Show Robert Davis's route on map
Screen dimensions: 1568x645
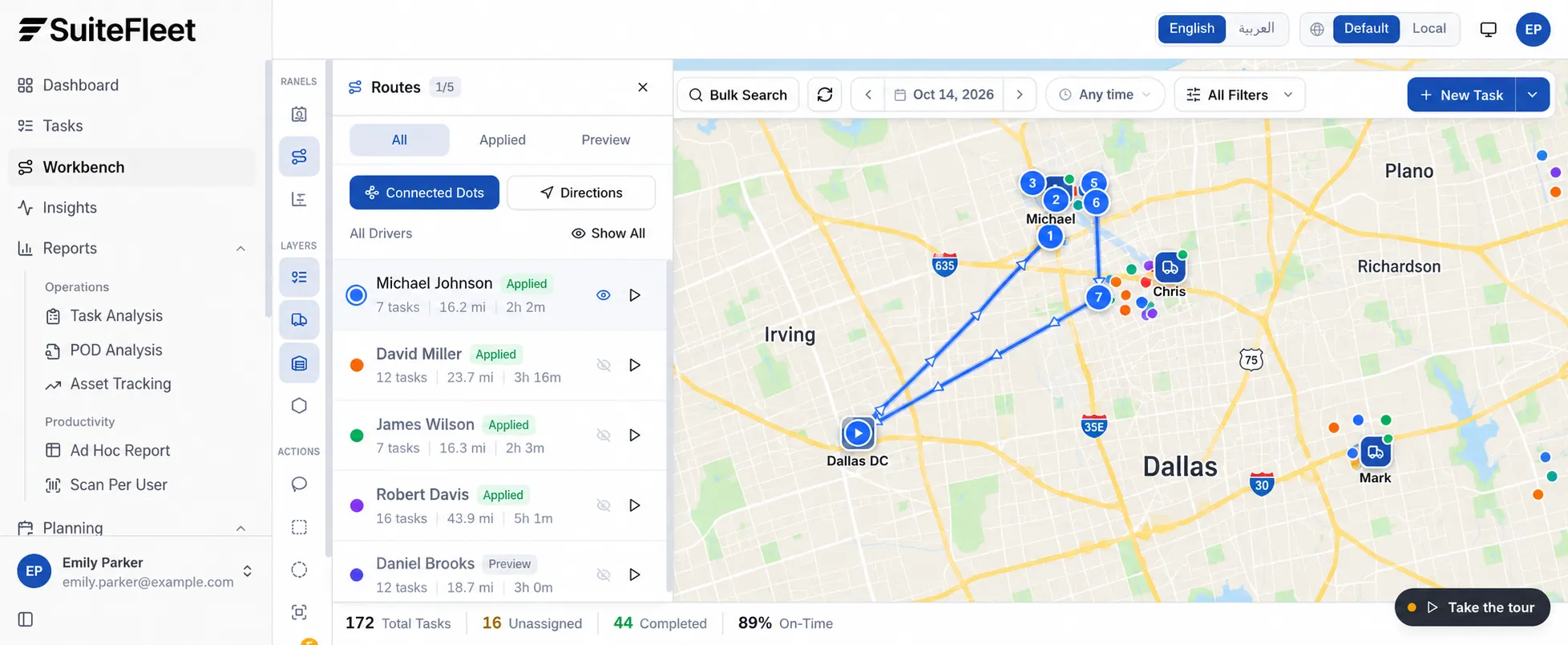pos(604,505)
